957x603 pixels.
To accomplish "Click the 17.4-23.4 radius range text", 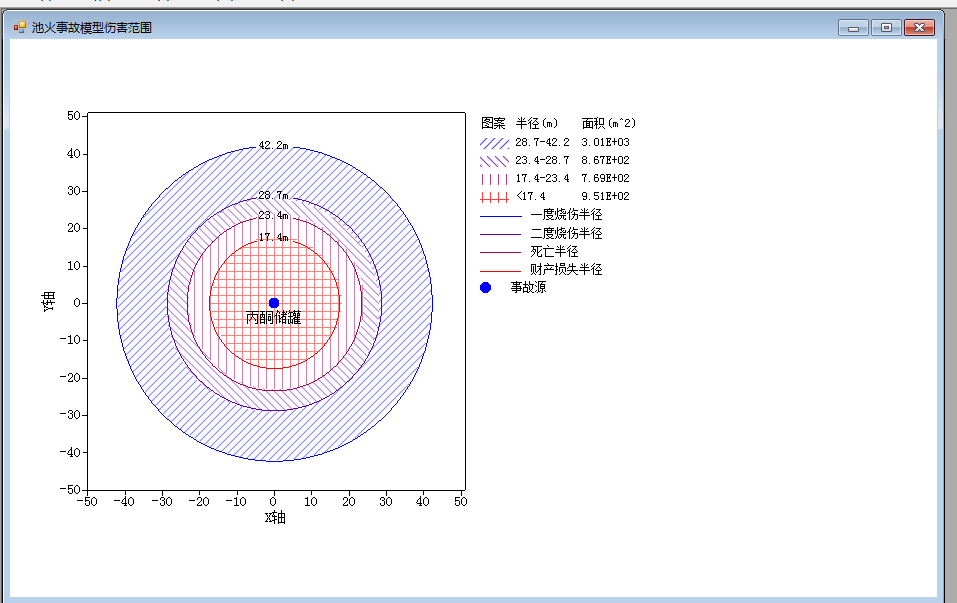I will (x=542, y=178).
